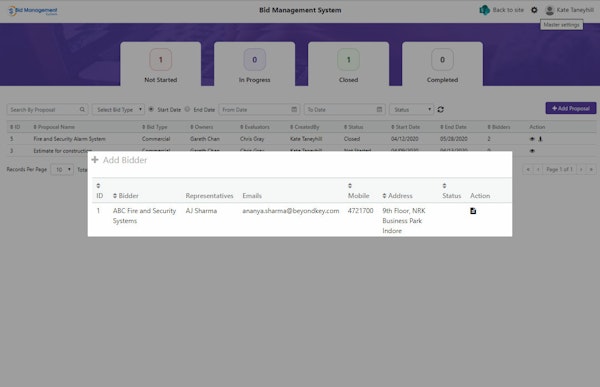View the Estimate for construction proposal

point(532,151)
